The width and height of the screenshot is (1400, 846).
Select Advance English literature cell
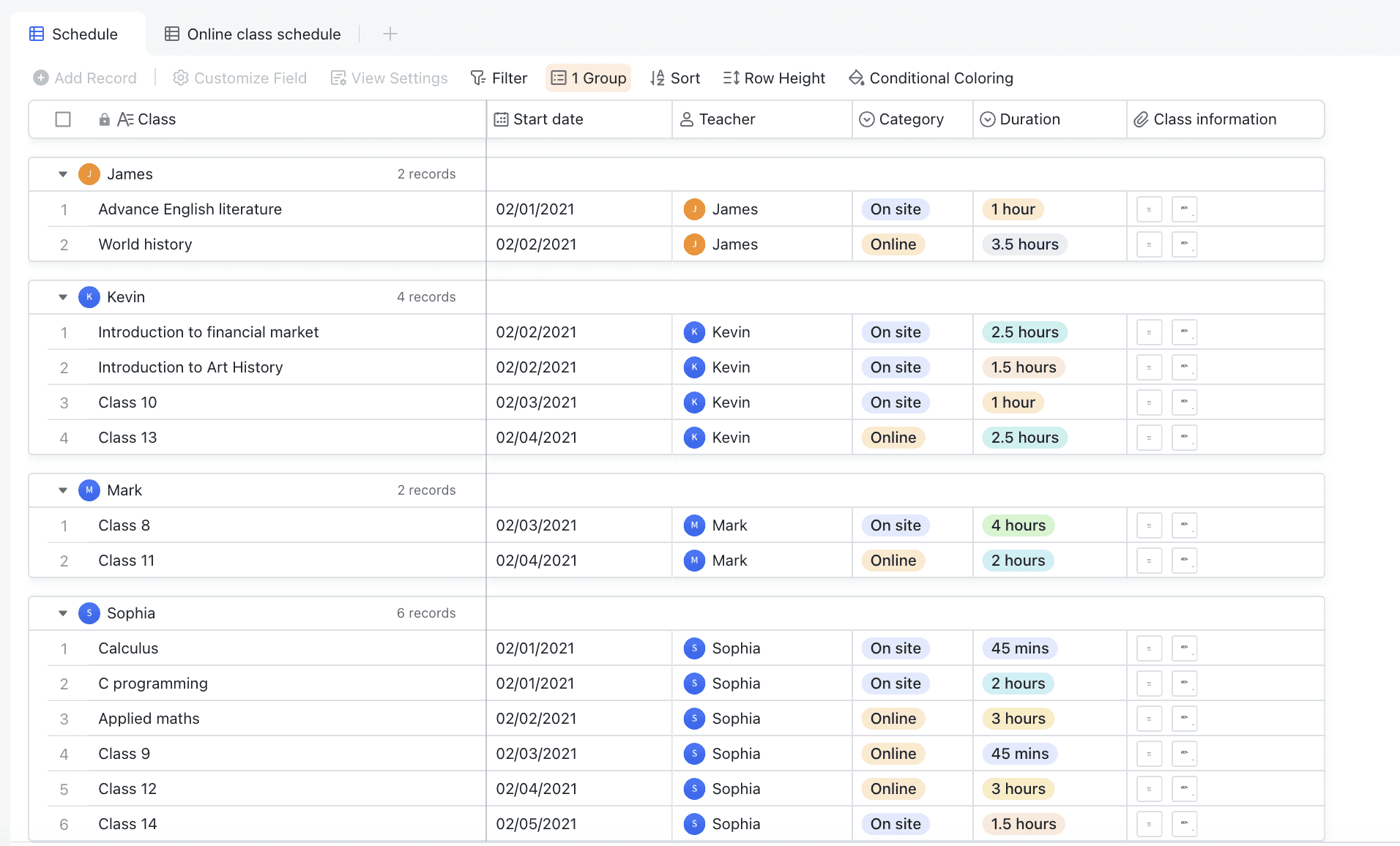tap(287, 209)
